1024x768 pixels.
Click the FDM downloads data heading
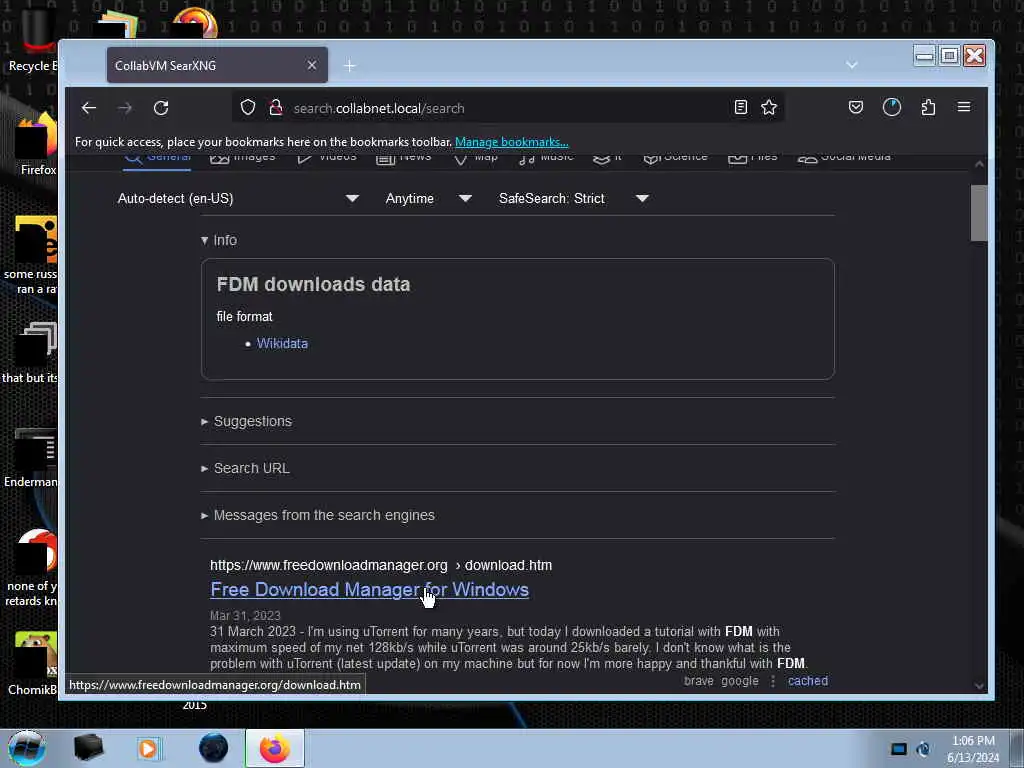313,285
